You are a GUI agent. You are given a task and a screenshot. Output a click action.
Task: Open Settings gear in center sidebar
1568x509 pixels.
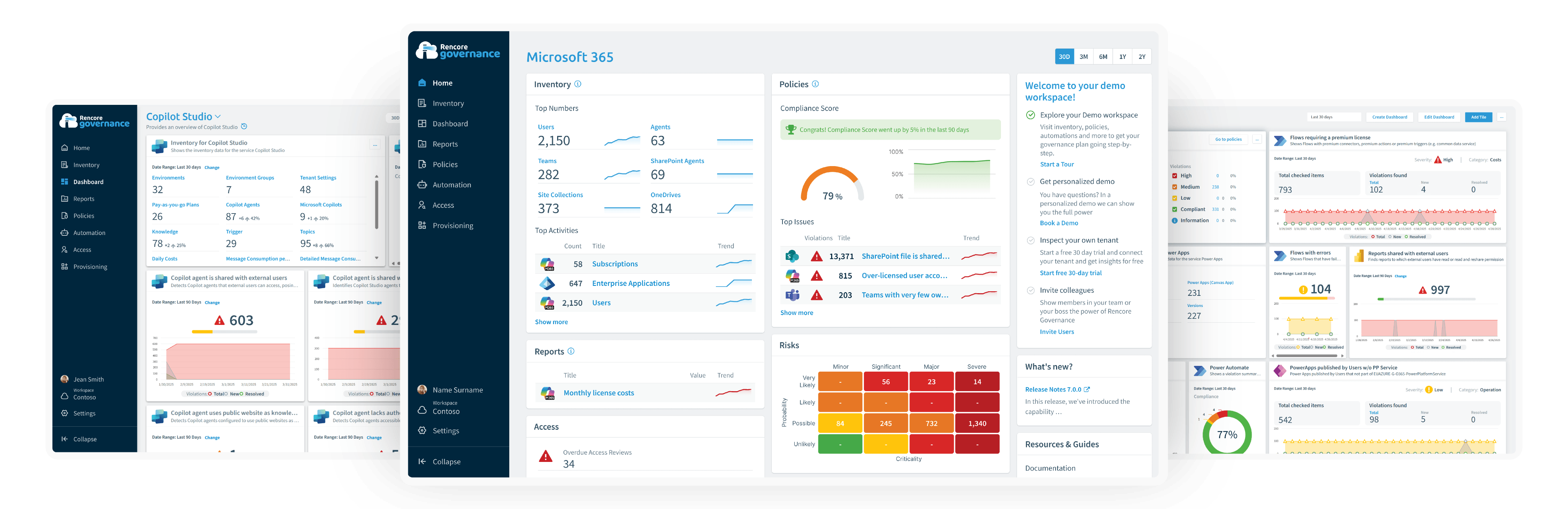422,431
